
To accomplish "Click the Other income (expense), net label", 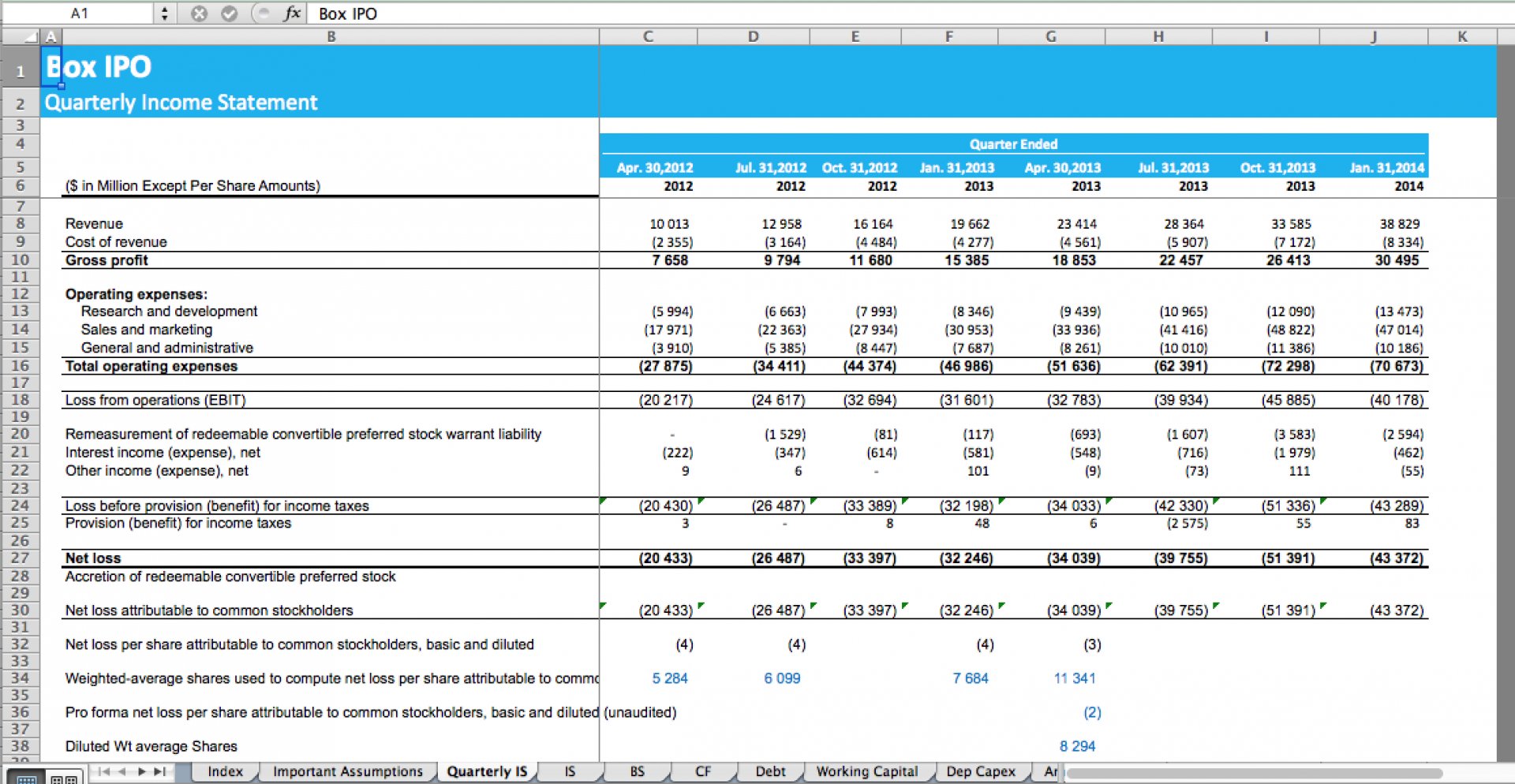I will click(156, 471).
